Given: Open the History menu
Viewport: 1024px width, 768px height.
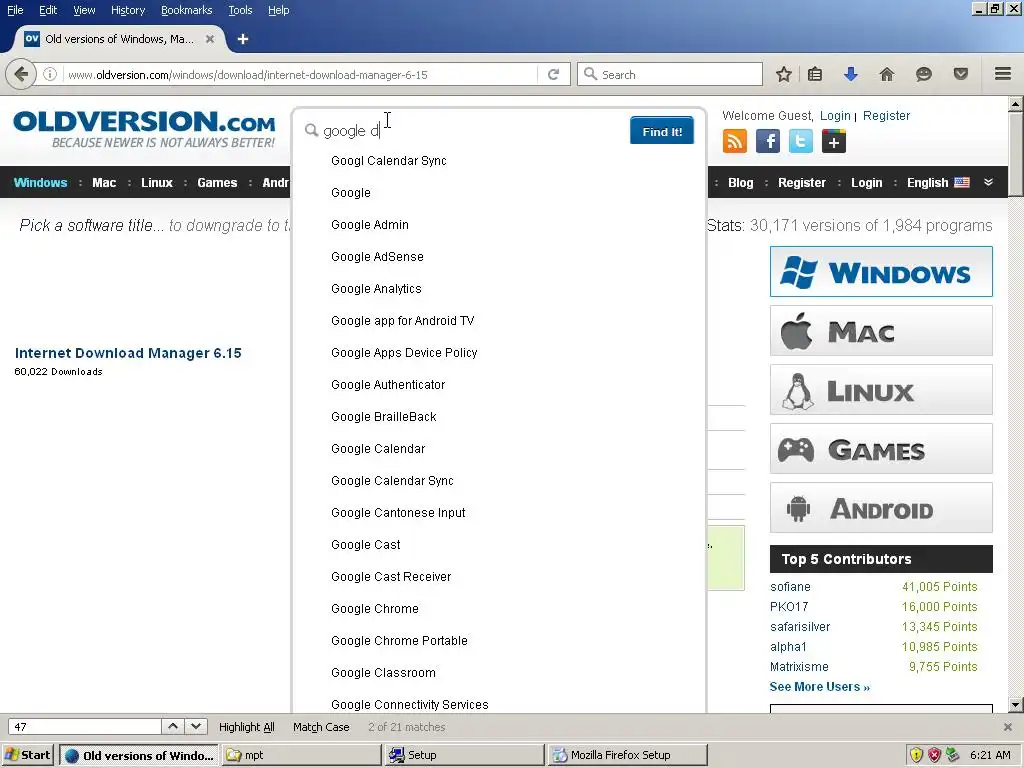Looking at the screenshot, I should [x=128, y=10].
